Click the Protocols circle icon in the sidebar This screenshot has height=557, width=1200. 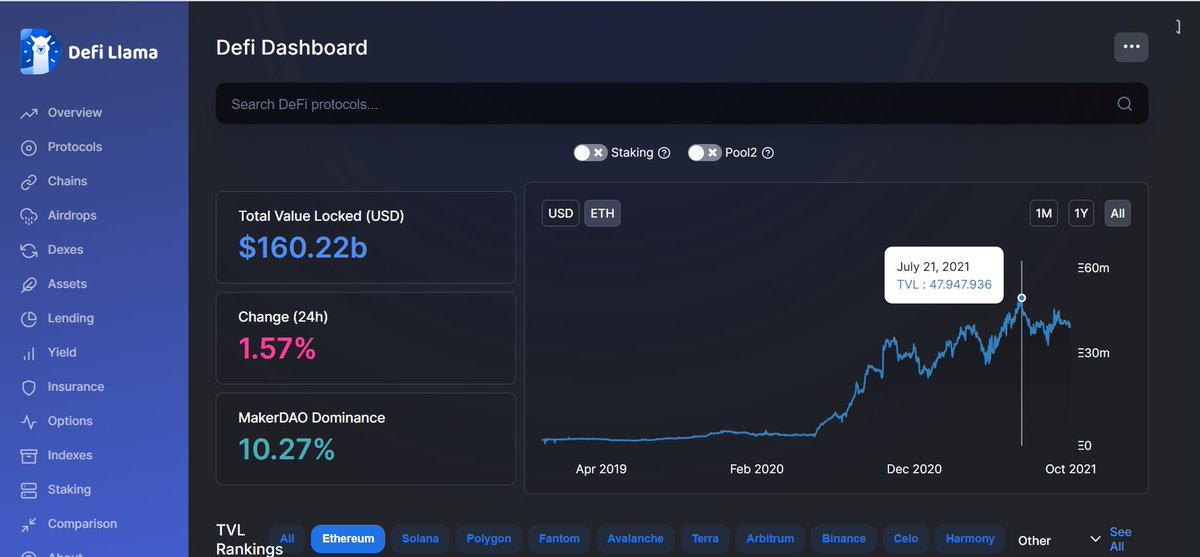[28, 147]
